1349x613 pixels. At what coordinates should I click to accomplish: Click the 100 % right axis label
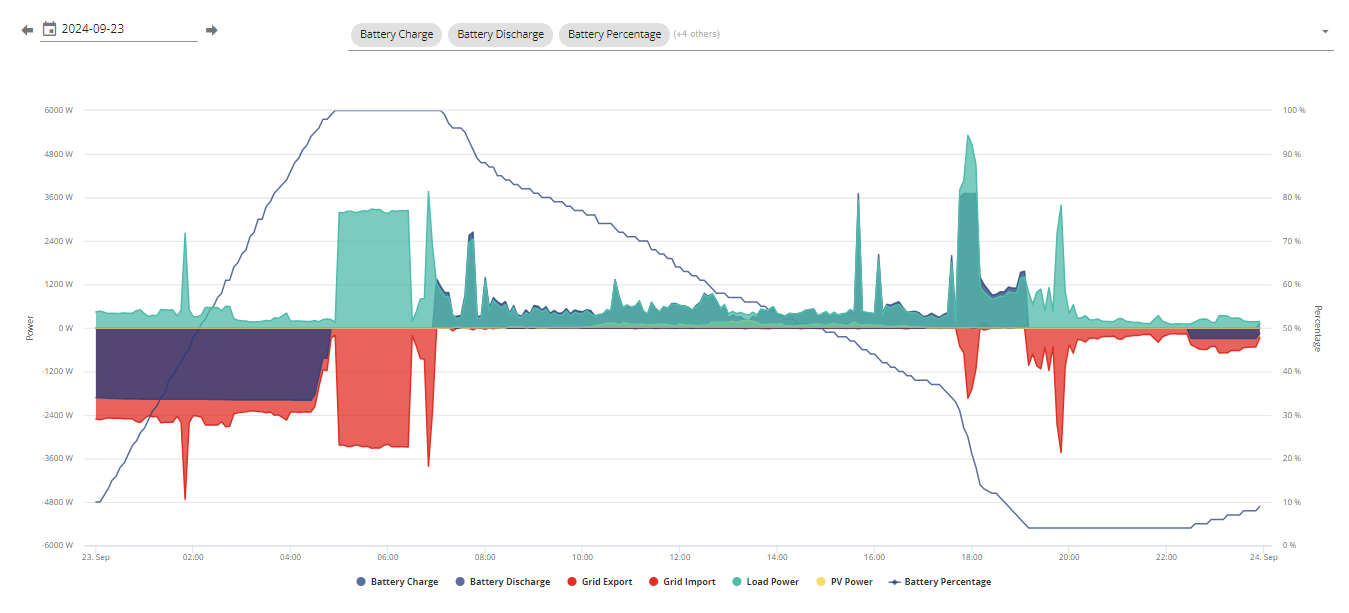1294,110
